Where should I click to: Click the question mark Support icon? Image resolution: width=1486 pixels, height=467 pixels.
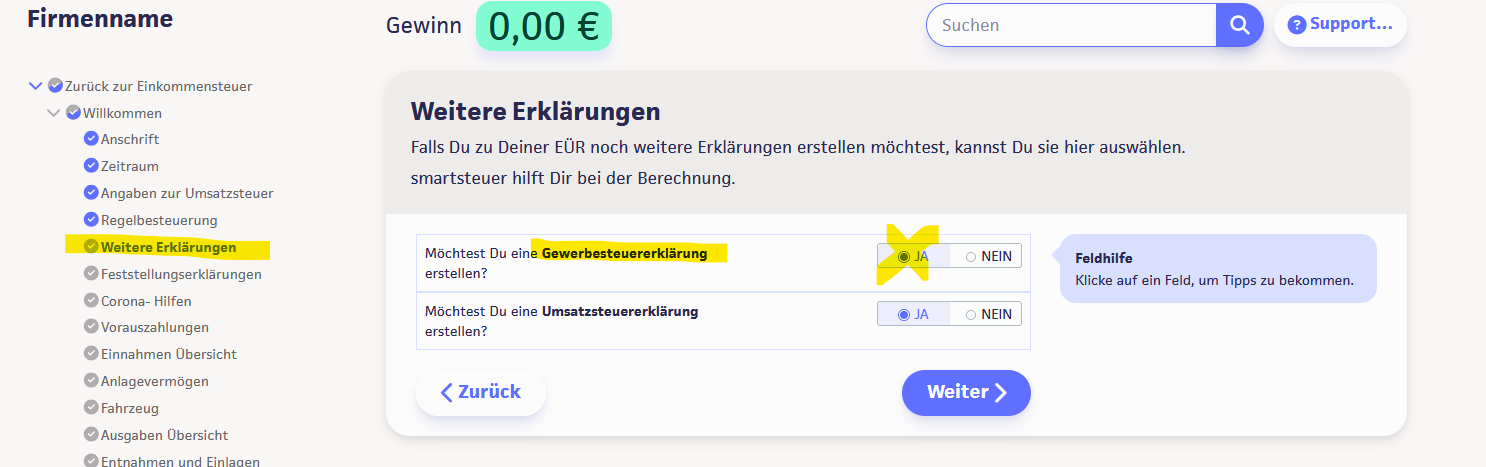pyautogui.click(x=1296, y=25)
